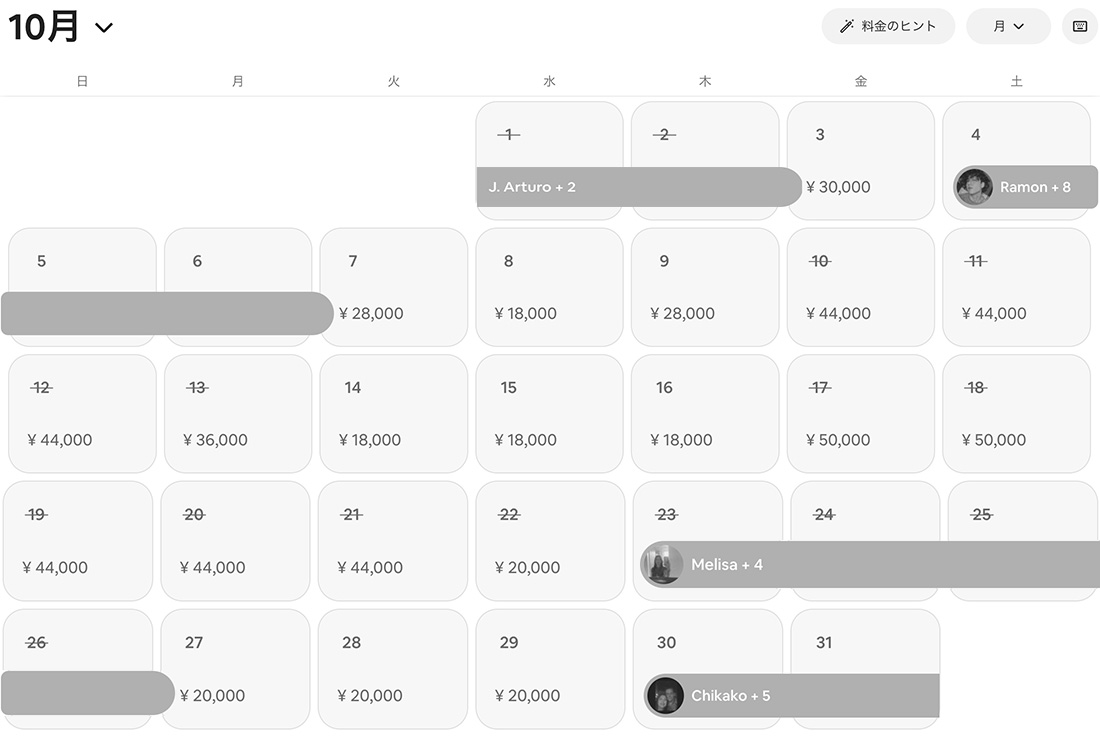This screenshot has height=736, width=1100.
Task: Select October 14 date cell
Action: tap(393, 413)
